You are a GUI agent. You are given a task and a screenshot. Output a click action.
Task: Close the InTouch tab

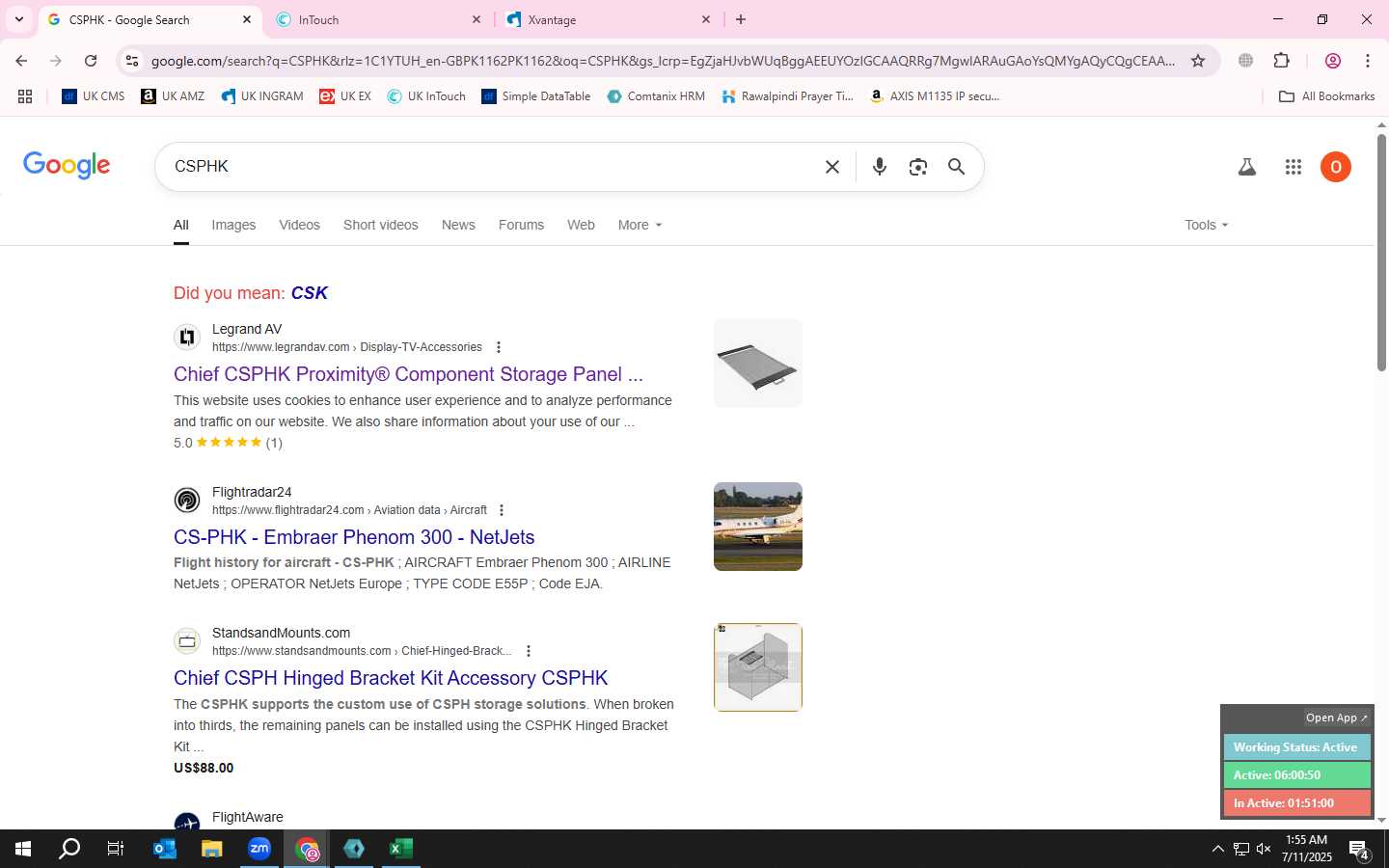pos(477,19)
